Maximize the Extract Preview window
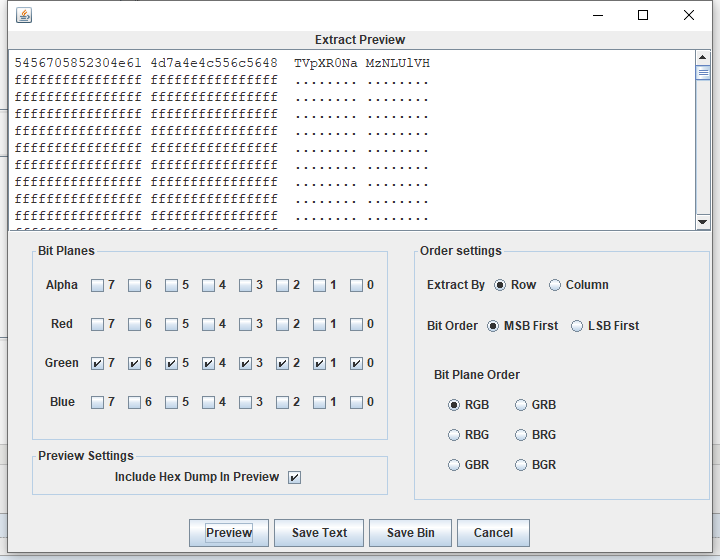 pyautogui.click(x=643, y=15)
